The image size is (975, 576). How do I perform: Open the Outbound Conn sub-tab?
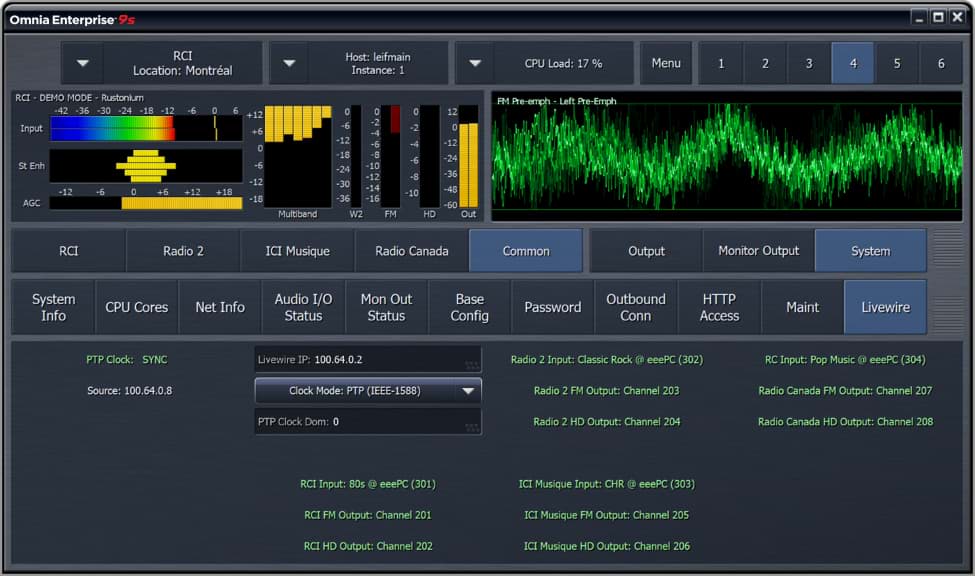point(635,307)
